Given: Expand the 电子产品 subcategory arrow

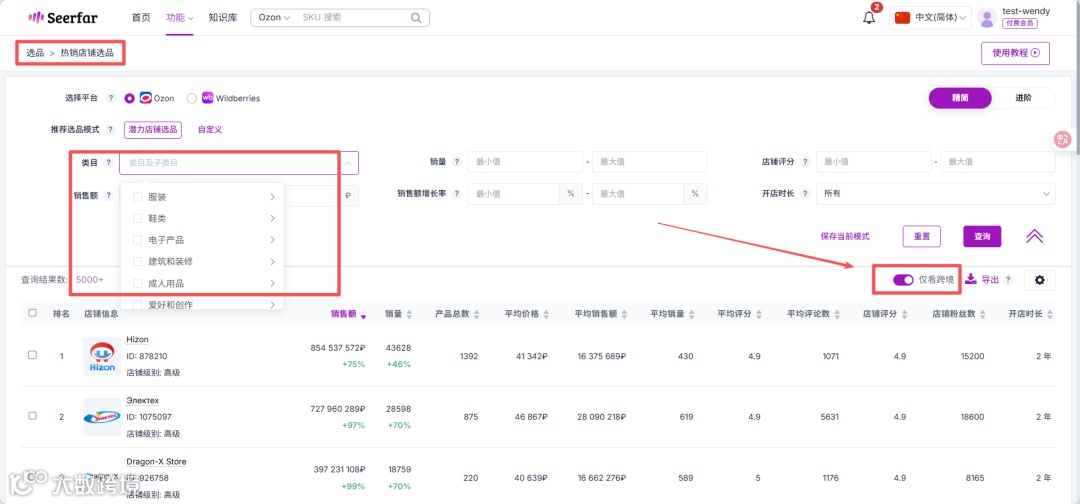Looking at the screenshot, I should (x=273, y=240).
